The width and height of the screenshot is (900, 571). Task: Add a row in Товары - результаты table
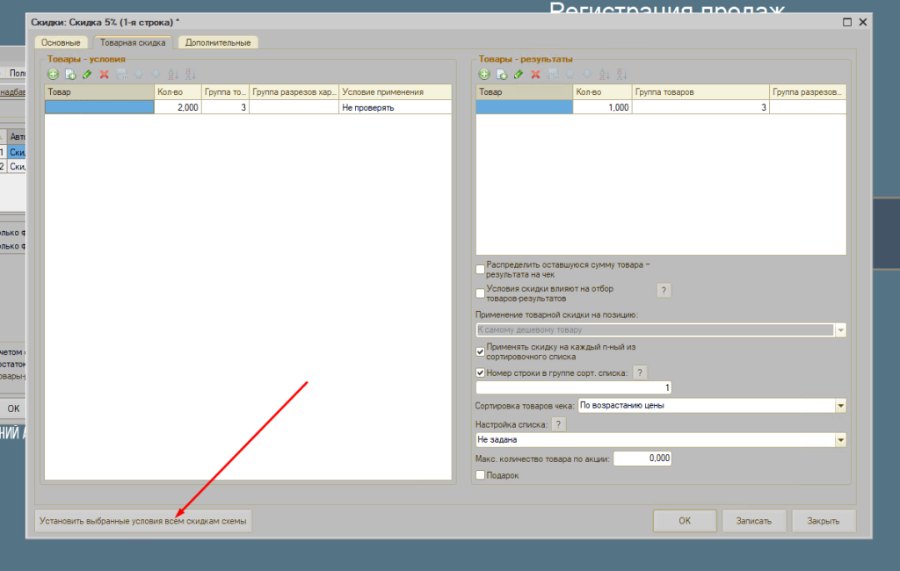[x=484, y=75]
